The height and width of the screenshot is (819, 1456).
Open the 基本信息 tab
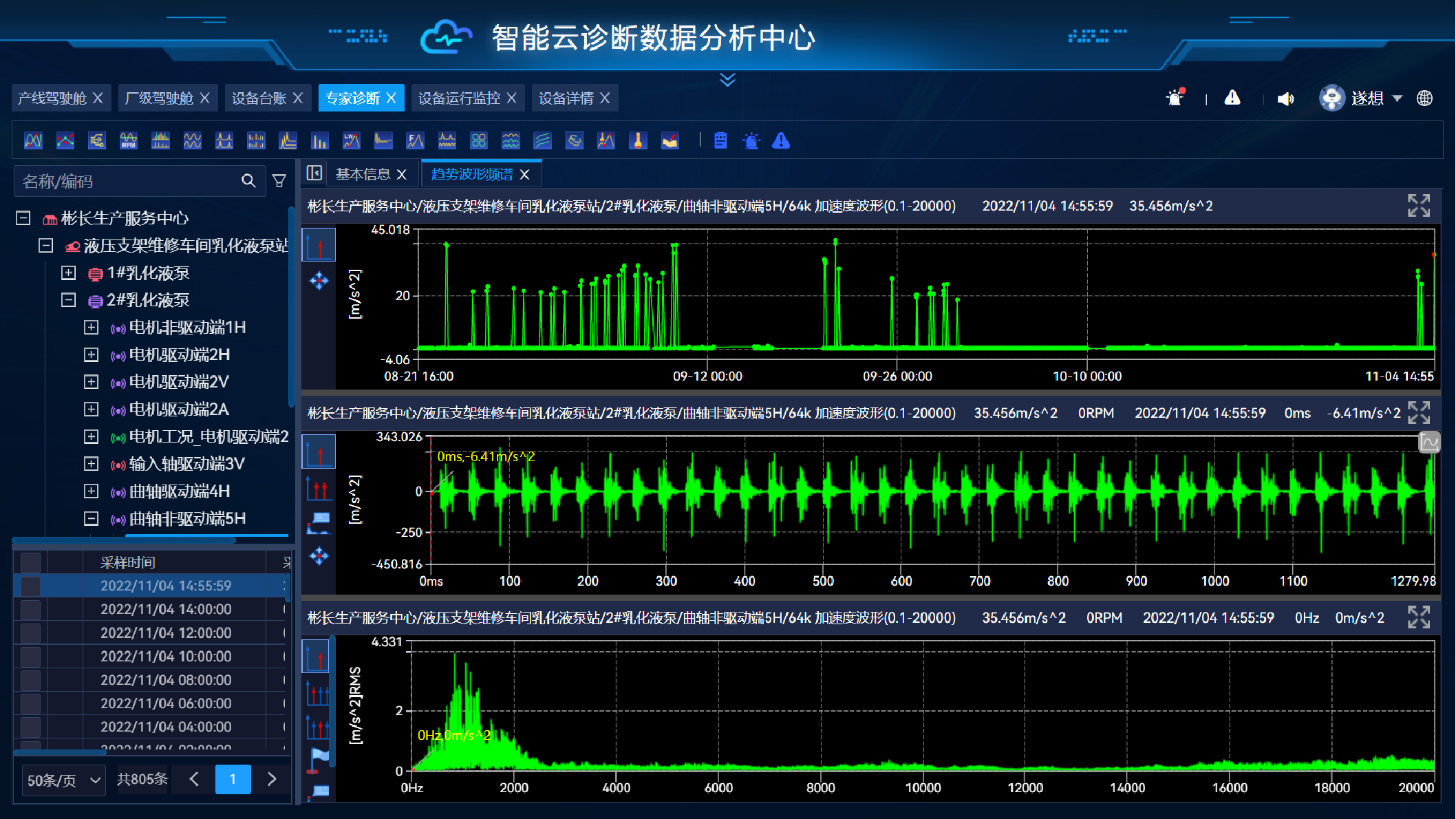click(363, 174)
